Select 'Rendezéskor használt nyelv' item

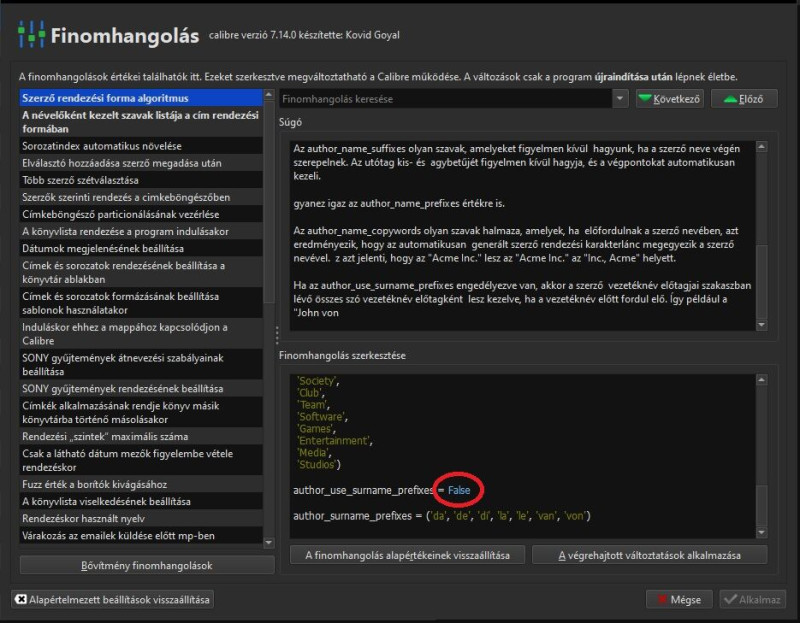point(141,518)
